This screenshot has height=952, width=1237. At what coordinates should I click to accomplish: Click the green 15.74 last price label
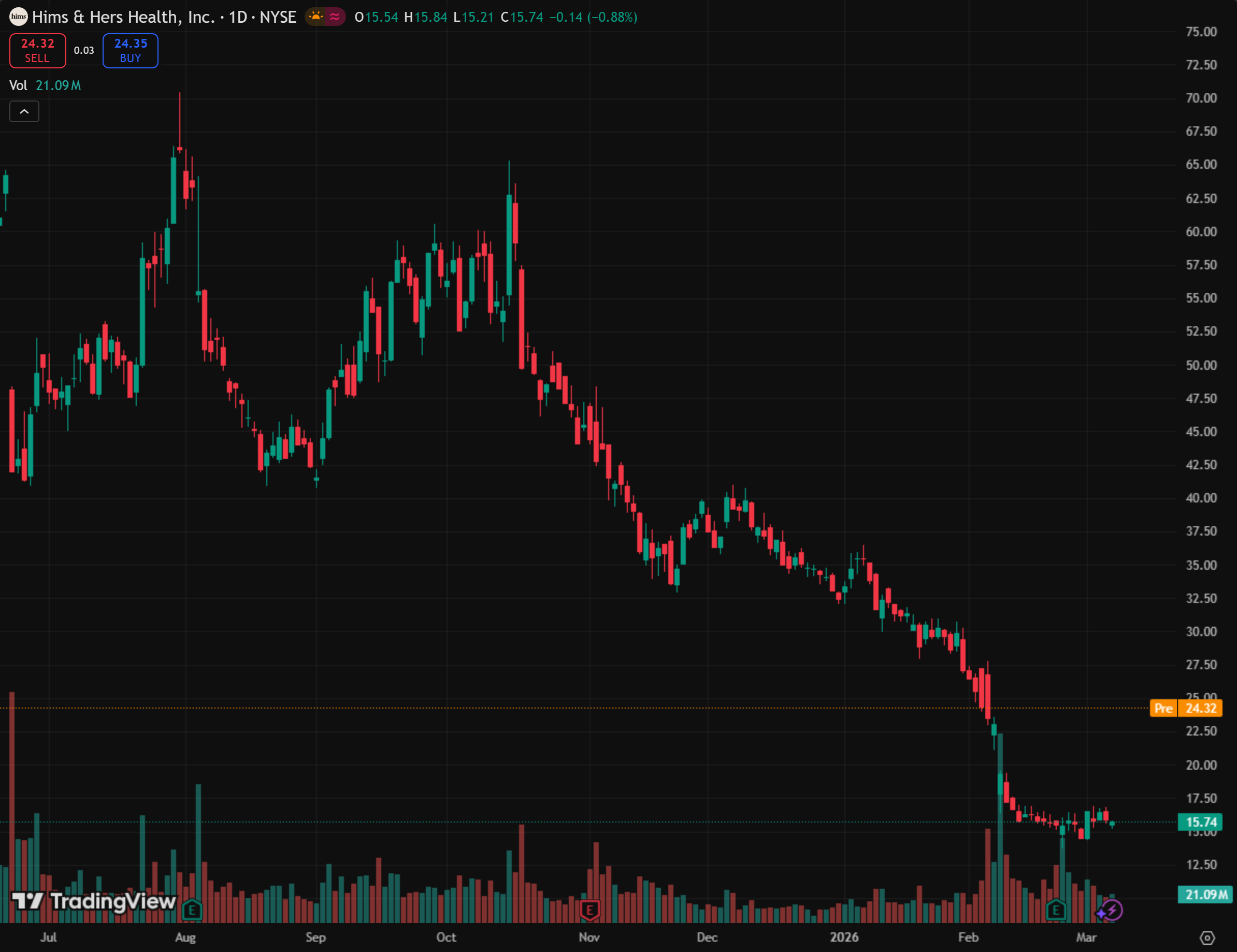point(1201,822)
